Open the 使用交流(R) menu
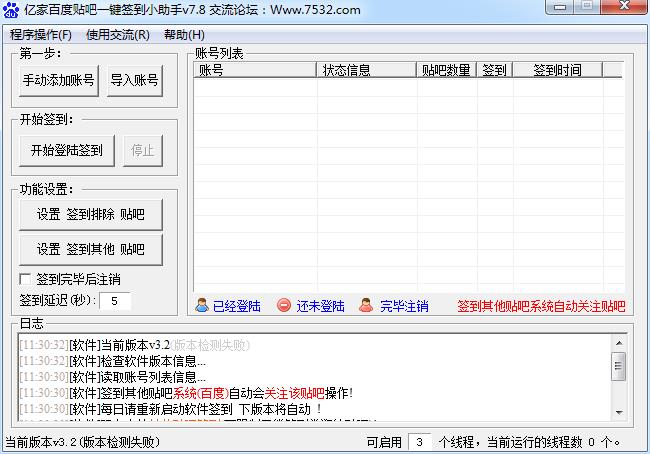The width and height of the screenshot is (650, 454). click(x=117, y=35)
